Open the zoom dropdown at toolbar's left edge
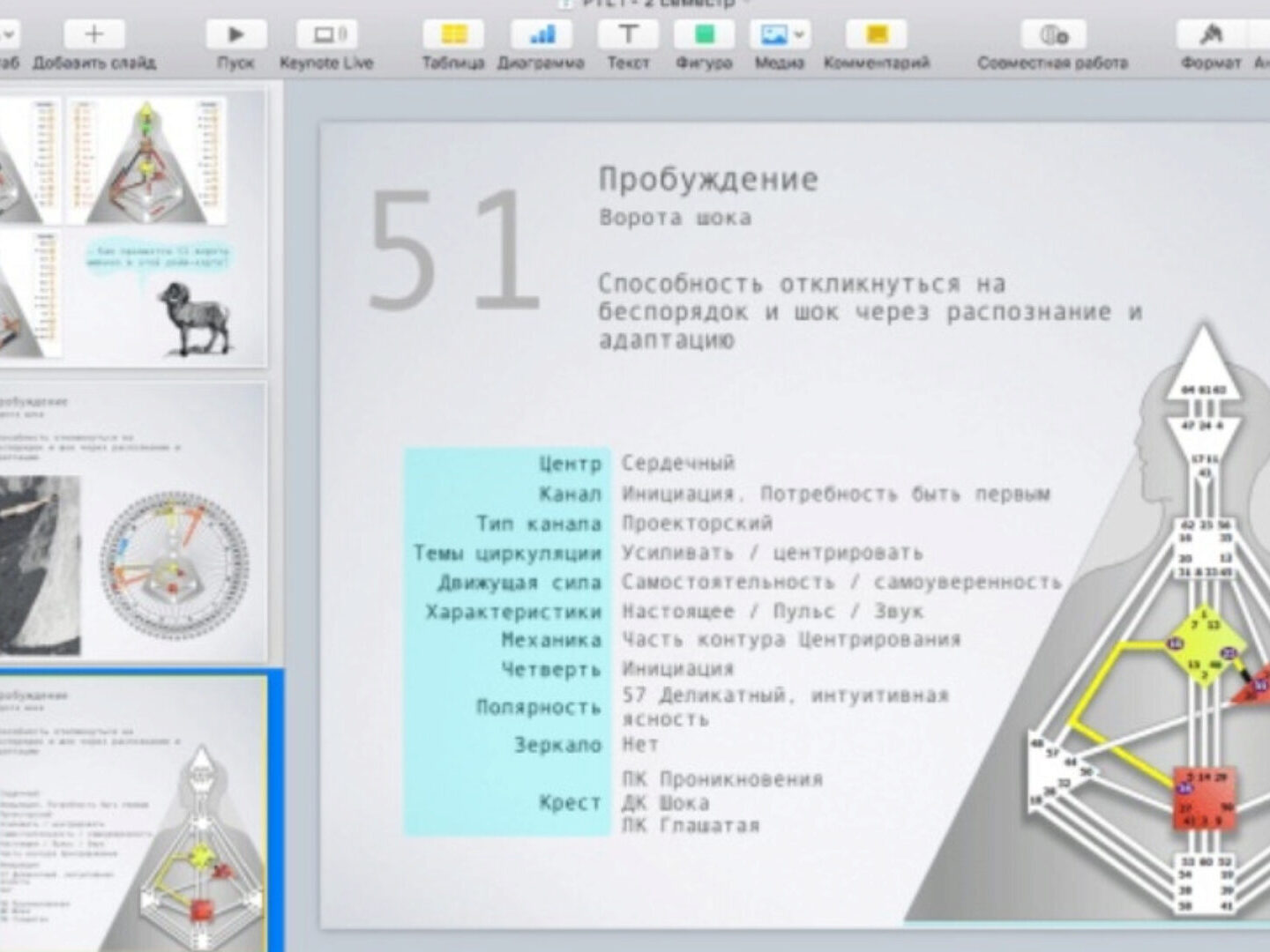This screenshot has width=1270, height=952. [9, 34]
